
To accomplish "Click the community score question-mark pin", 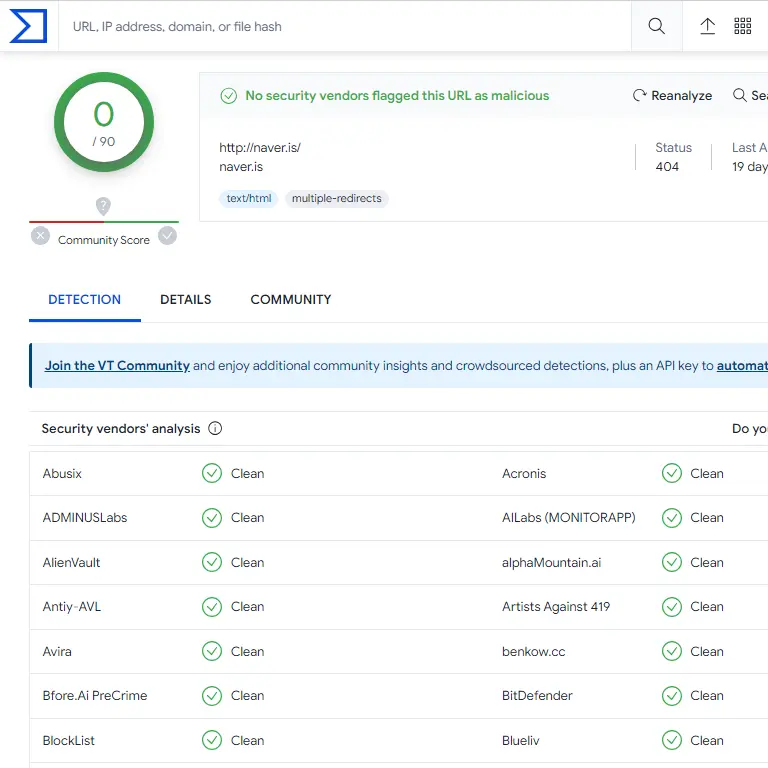I will pyautogui.click(x=103, y=206).
